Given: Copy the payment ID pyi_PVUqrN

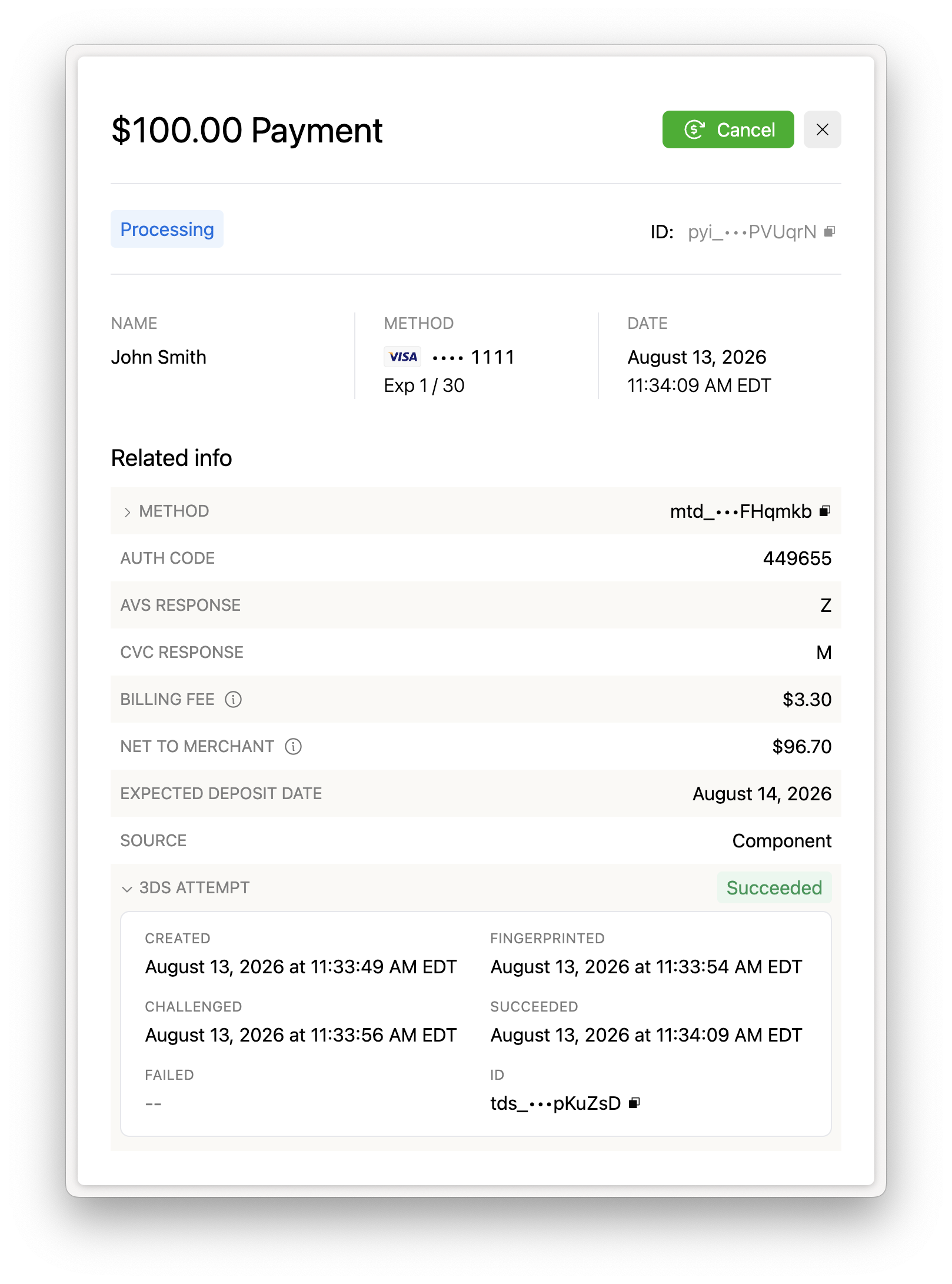Looking at the screenshot, I should coord(830,232).
